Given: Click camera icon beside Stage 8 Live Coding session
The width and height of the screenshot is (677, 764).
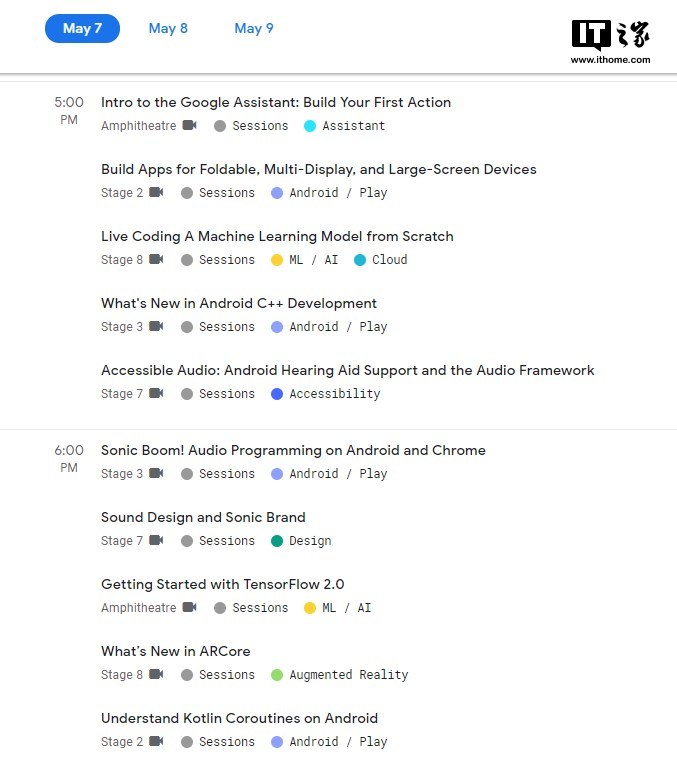Looking at the screenshot, I should [156, 260].
